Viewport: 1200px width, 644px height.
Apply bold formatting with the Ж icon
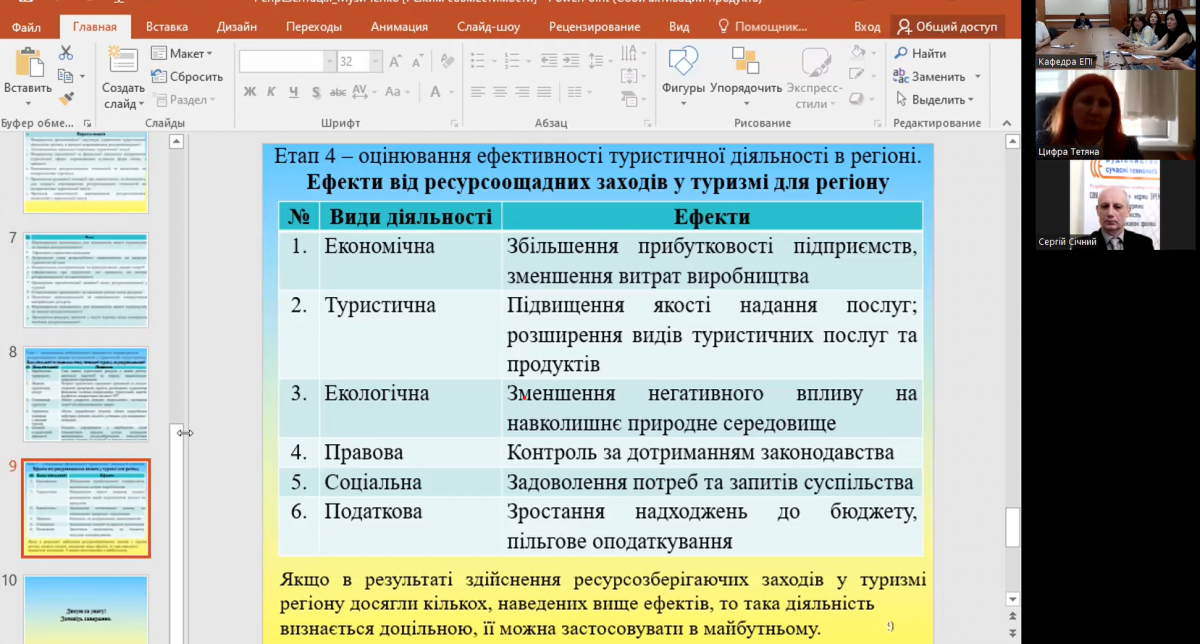[250, 92]
